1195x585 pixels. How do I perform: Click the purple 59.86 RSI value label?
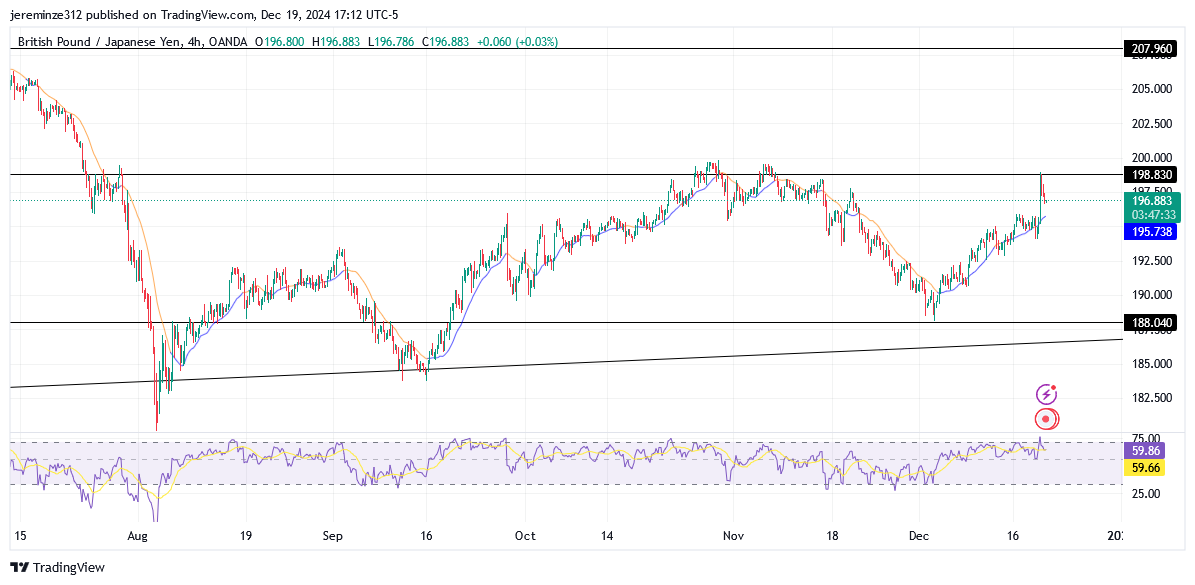(1146, 451)
